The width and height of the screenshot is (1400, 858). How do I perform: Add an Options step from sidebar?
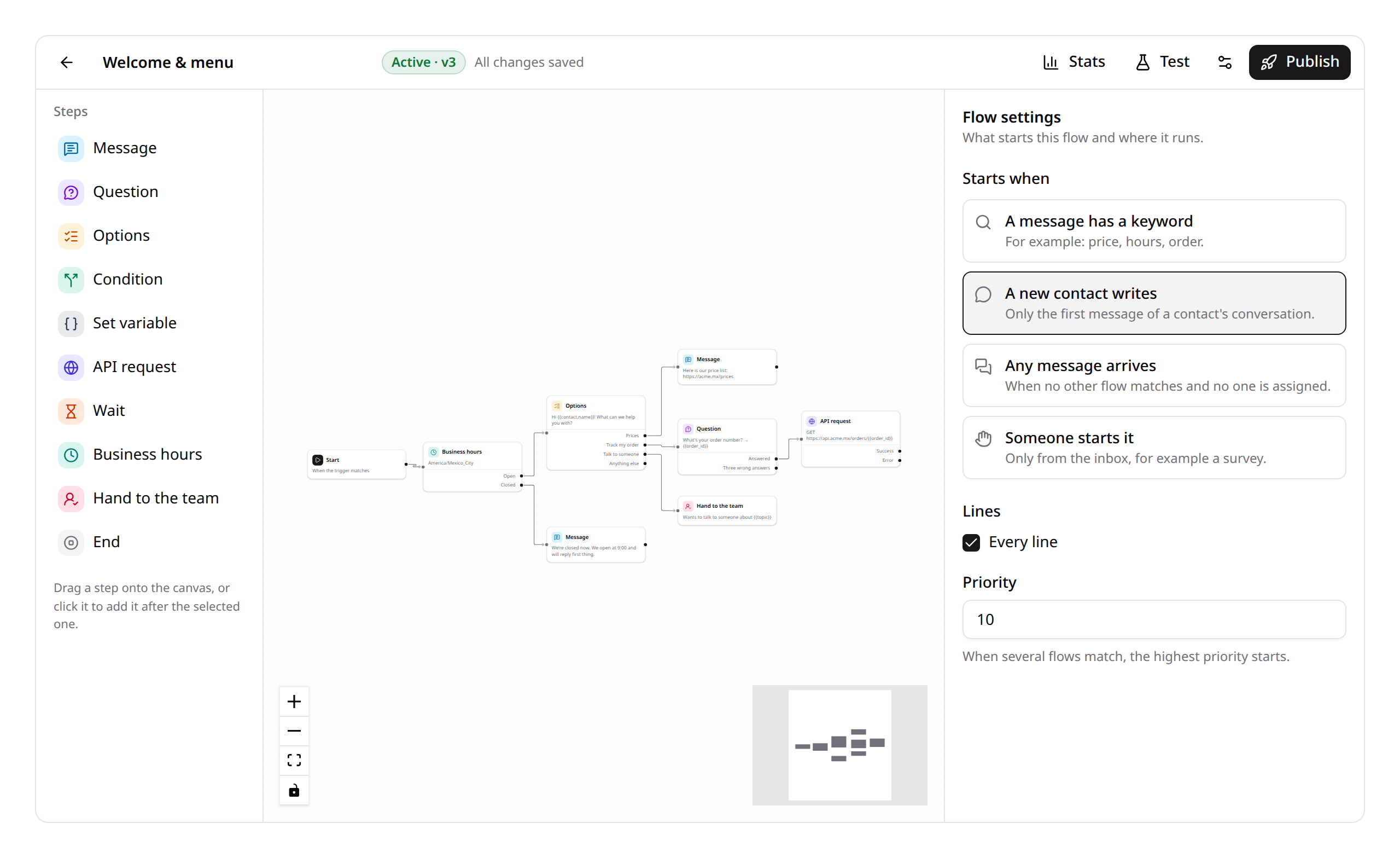[x=149, y=236]
